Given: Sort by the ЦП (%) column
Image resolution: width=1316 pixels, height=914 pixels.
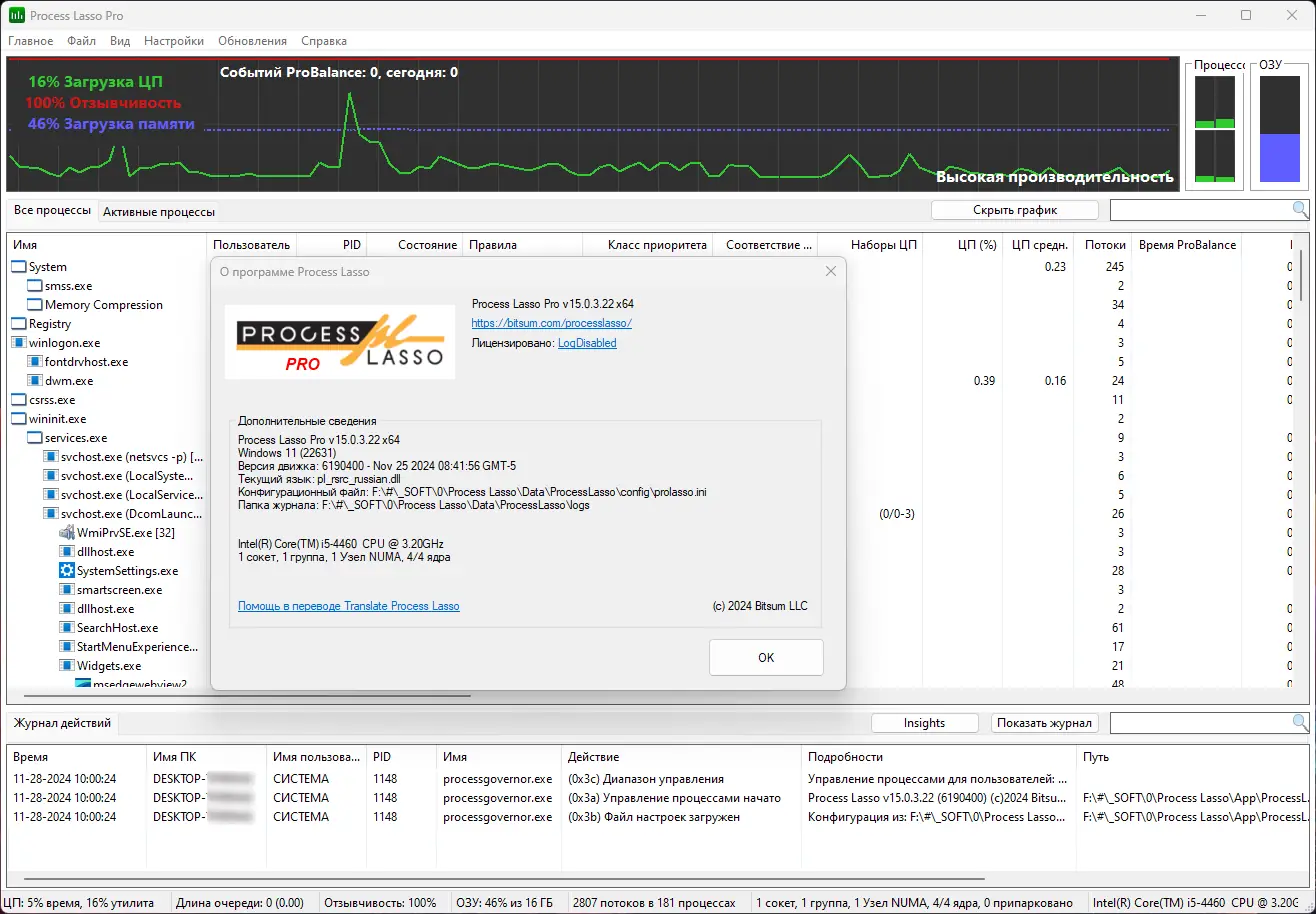Looking at the screenshot, I should (962, 245).
